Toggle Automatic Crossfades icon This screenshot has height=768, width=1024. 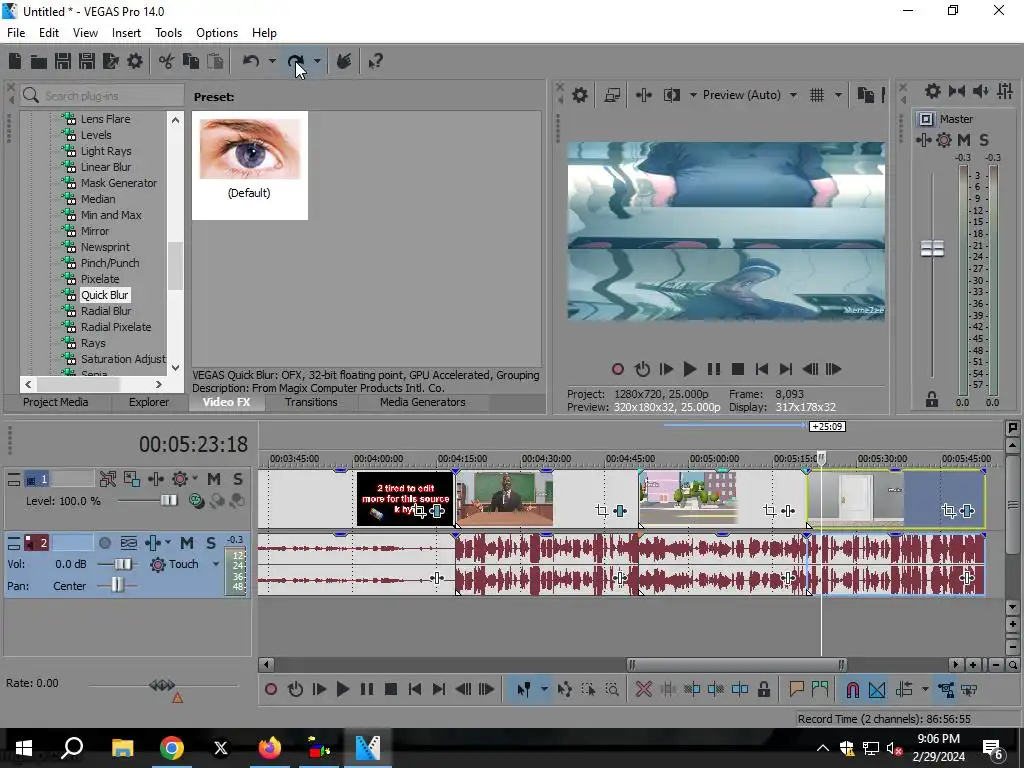click(877, 689)
